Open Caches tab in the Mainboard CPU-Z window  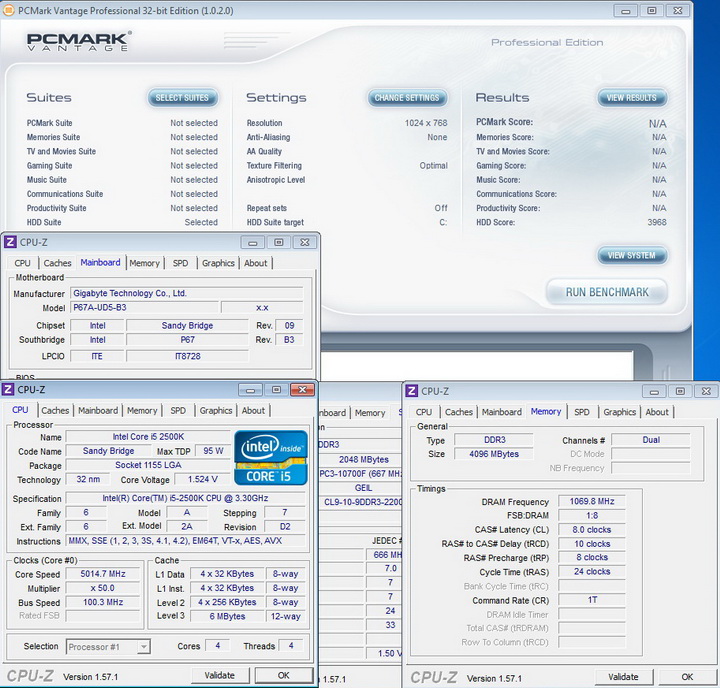pyautogui.click(x=57, y=263)
